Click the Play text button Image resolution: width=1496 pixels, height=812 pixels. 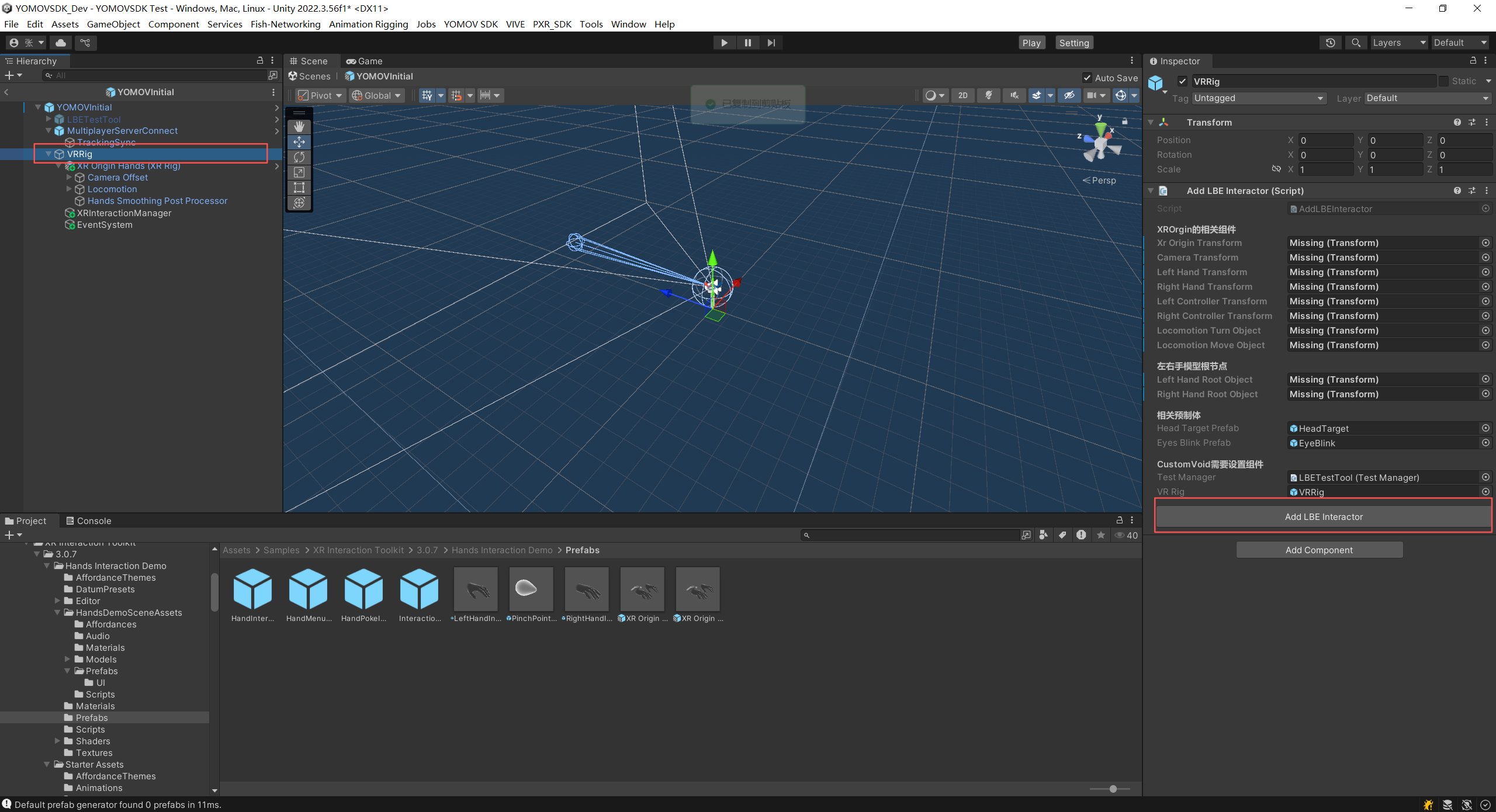tap(1031, 43)
